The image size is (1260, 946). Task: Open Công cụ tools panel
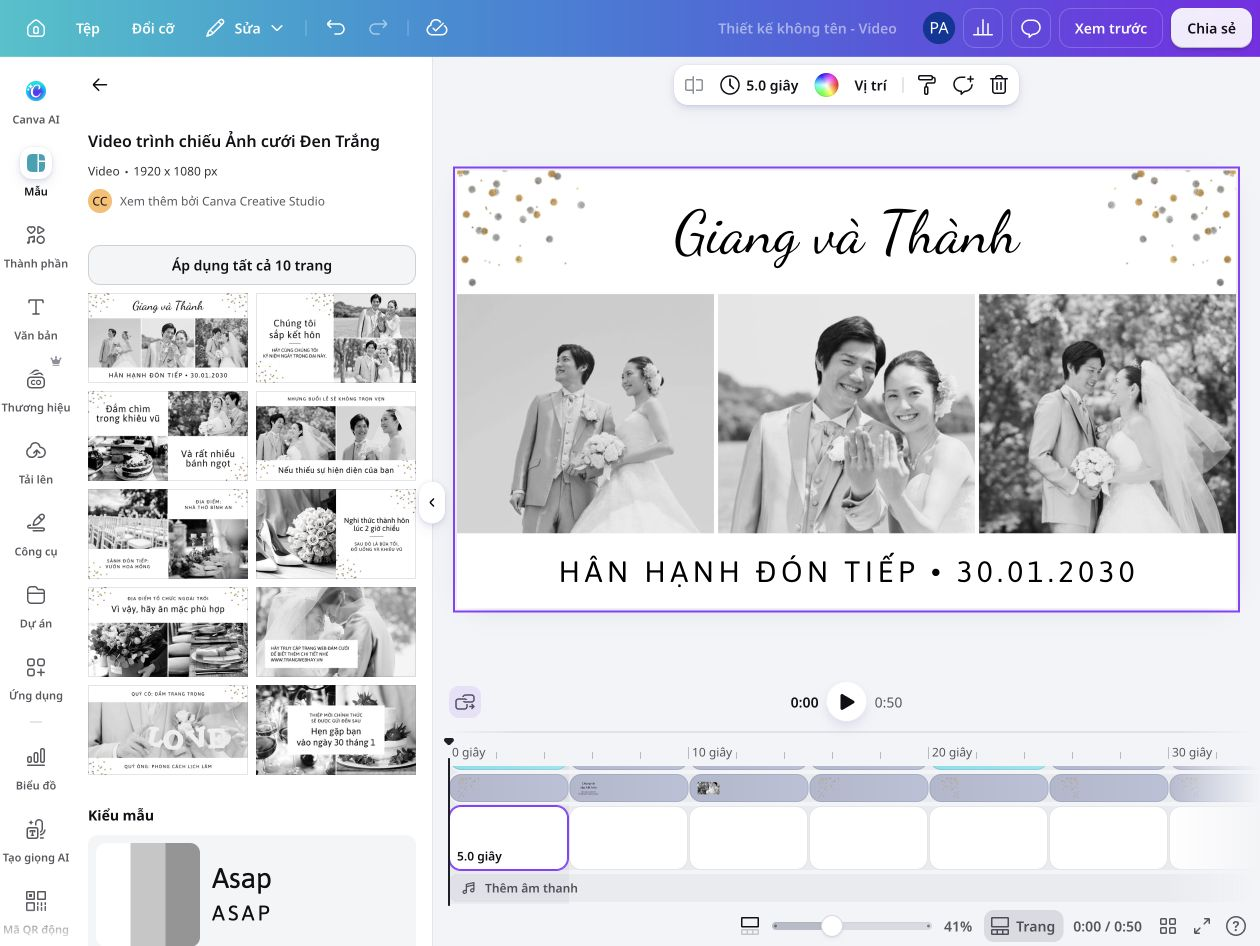click(36, 534)
